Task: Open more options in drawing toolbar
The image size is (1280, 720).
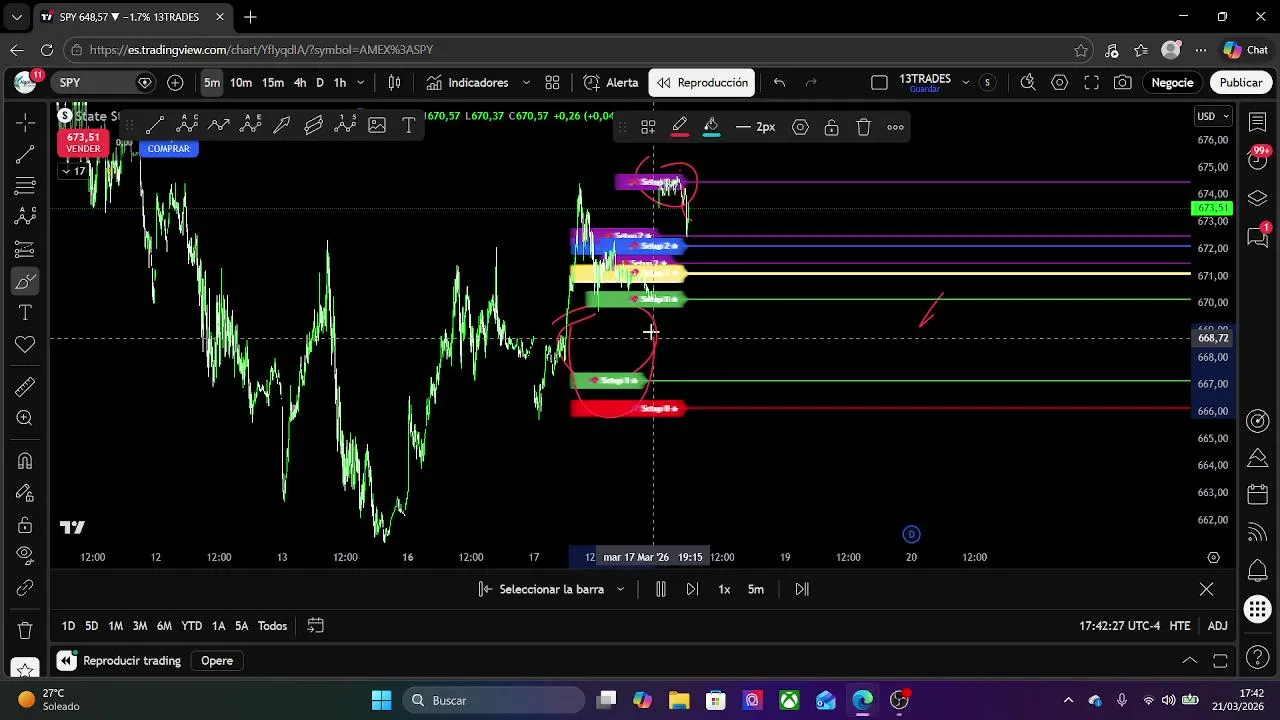Action: coord(896,127)
